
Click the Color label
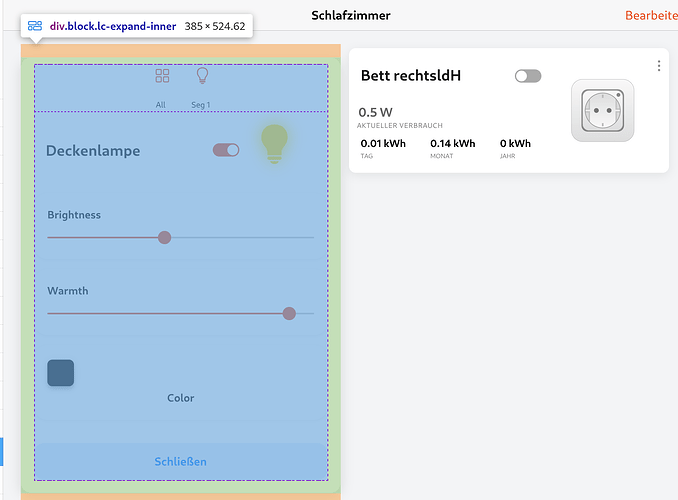181,398
